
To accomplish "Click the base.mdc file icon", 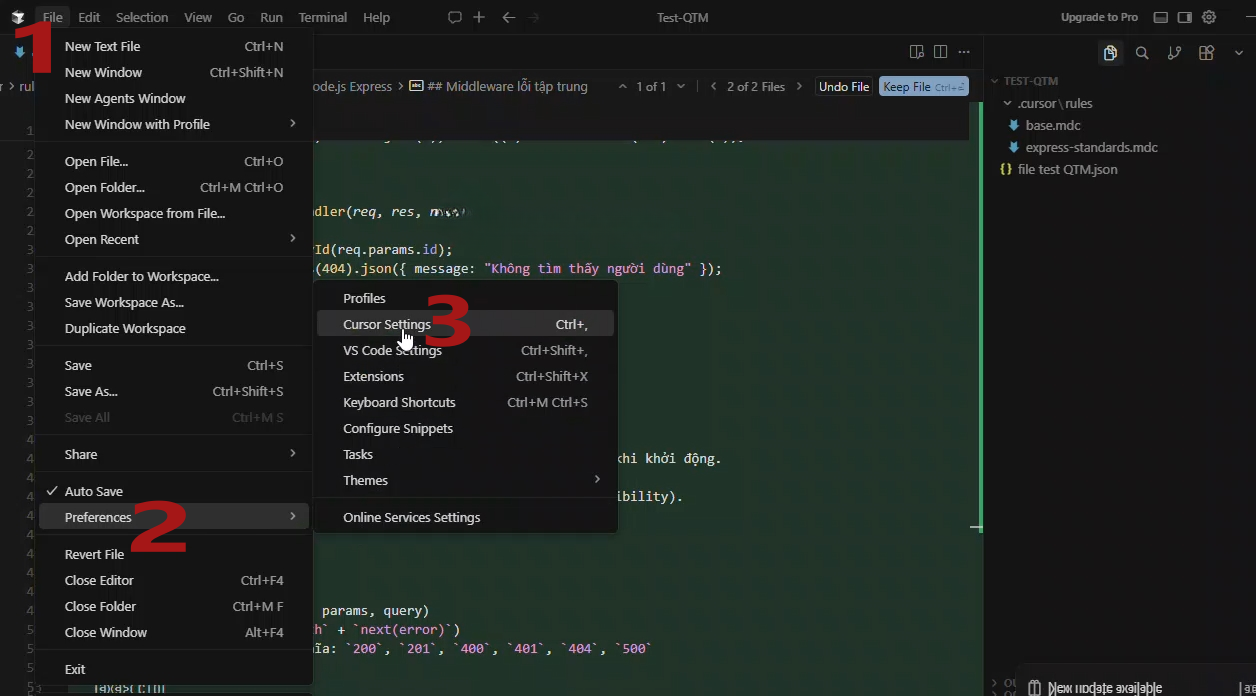I will click(1015, 125).
